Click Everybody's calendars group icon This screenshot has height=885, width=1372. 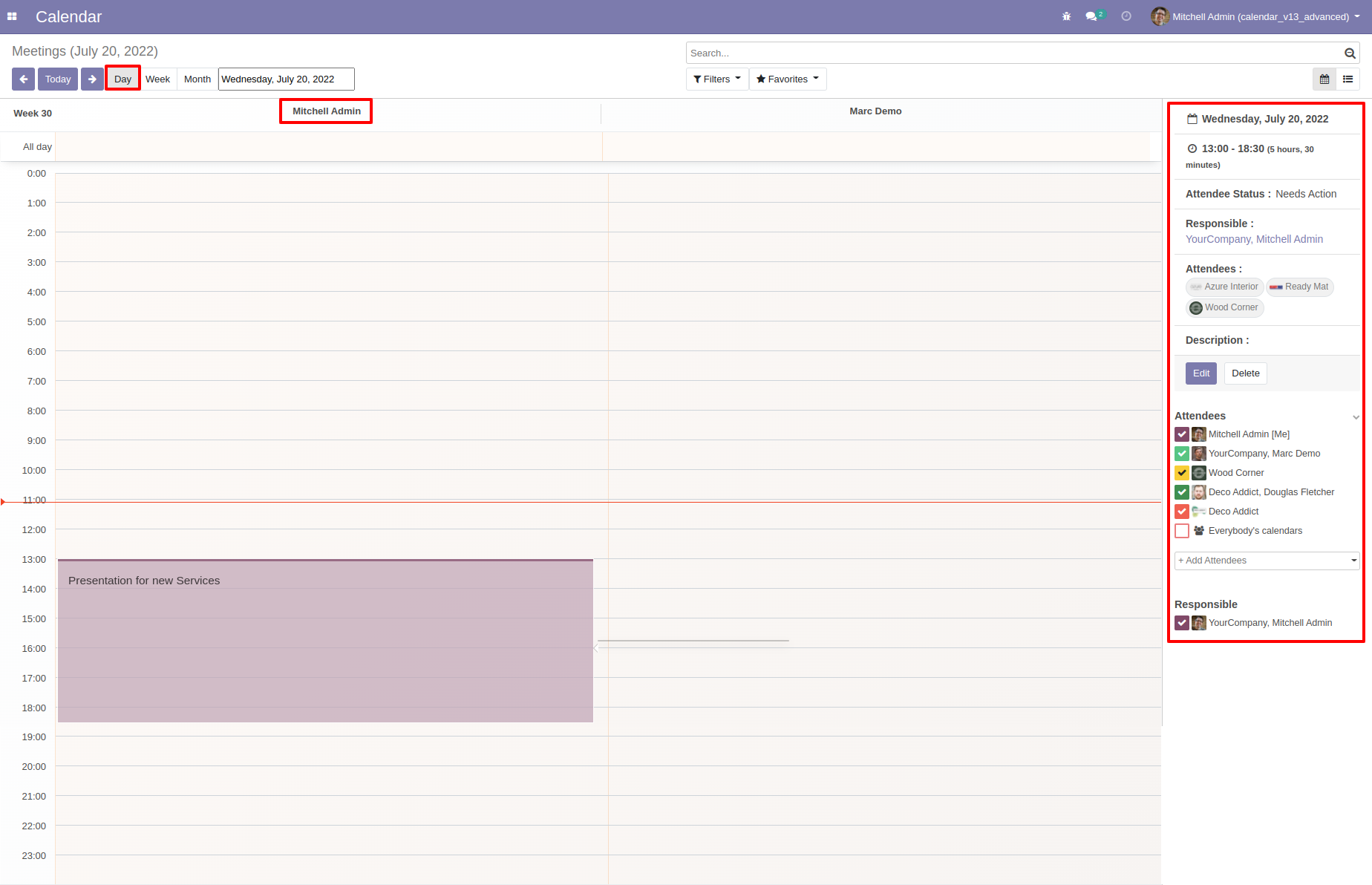coord(1199,531)
